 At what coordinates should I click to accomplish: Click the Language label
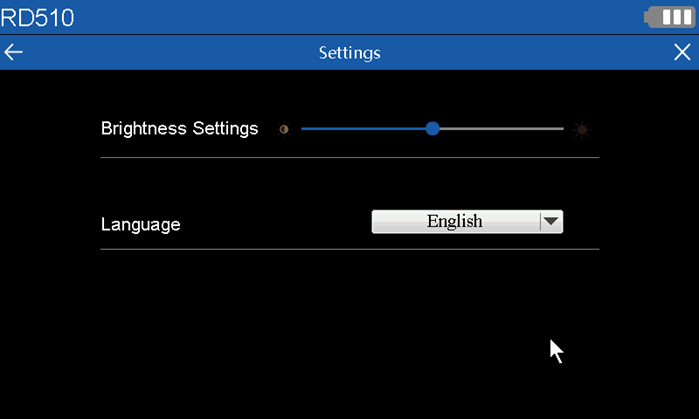pyautogui.click(x=140, y=224)
